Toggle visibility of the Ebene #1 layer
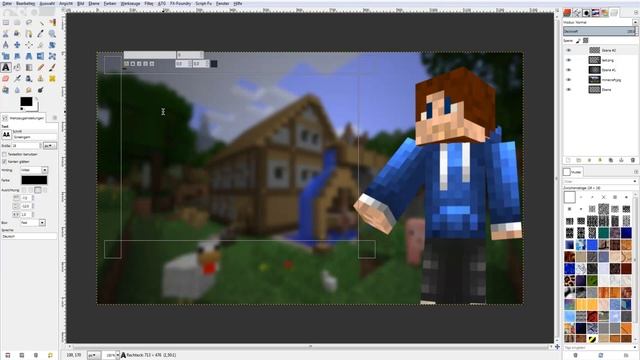Viewport: 640px width, 360px height. pos(569,70)
